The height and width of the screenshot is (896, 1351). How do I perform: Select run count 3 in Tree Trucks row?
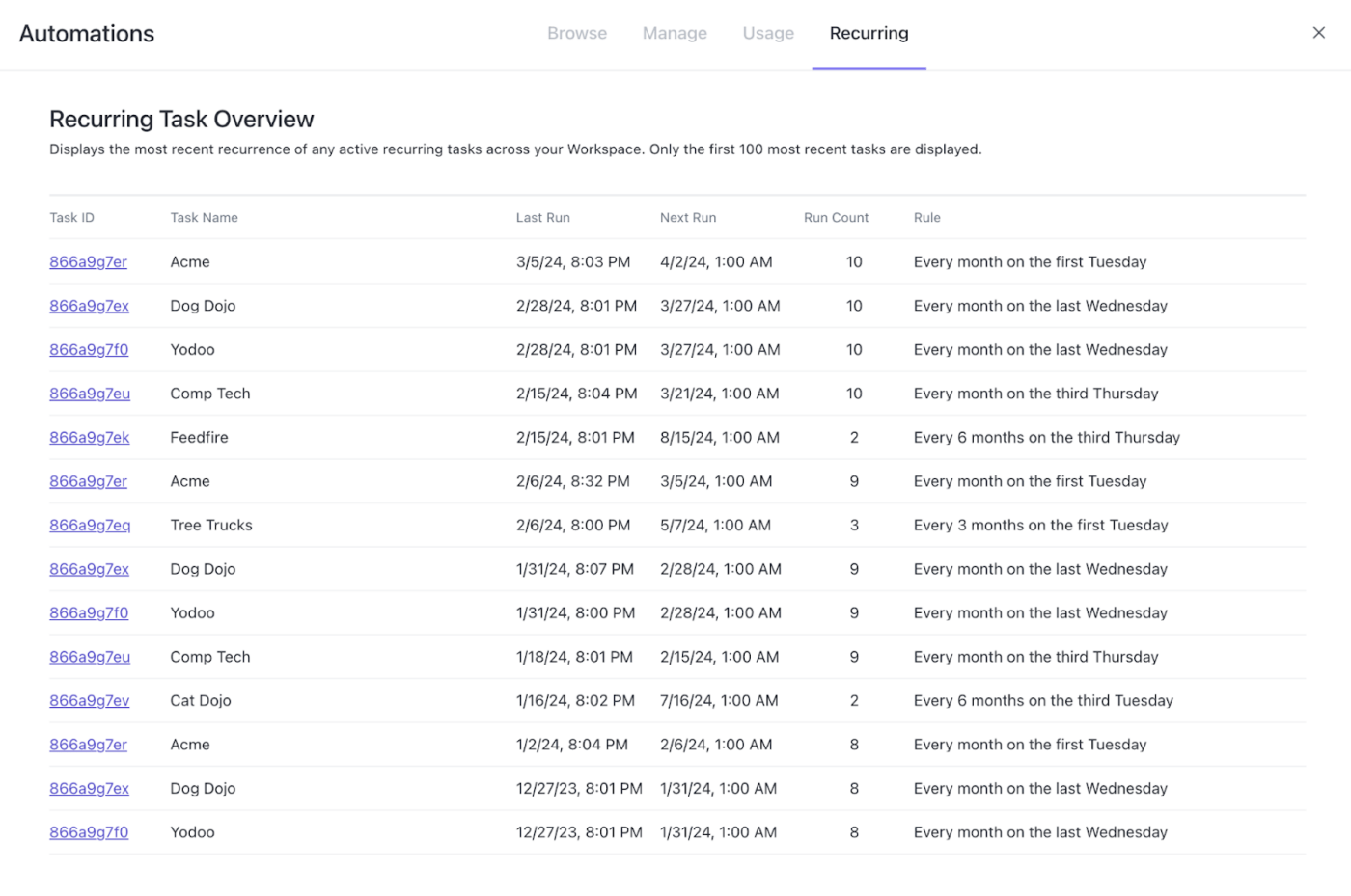click(x=854, y=526)
